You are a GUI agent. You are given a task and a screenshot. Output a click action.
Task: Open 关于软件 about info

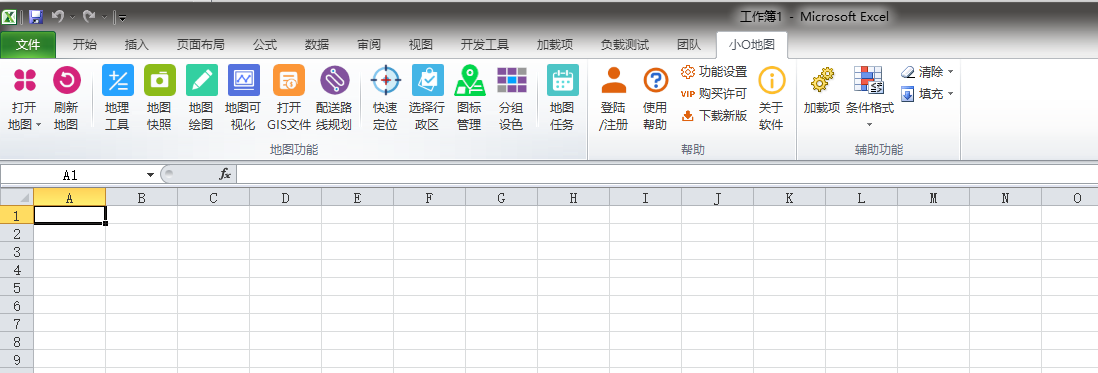click(772, 98)
